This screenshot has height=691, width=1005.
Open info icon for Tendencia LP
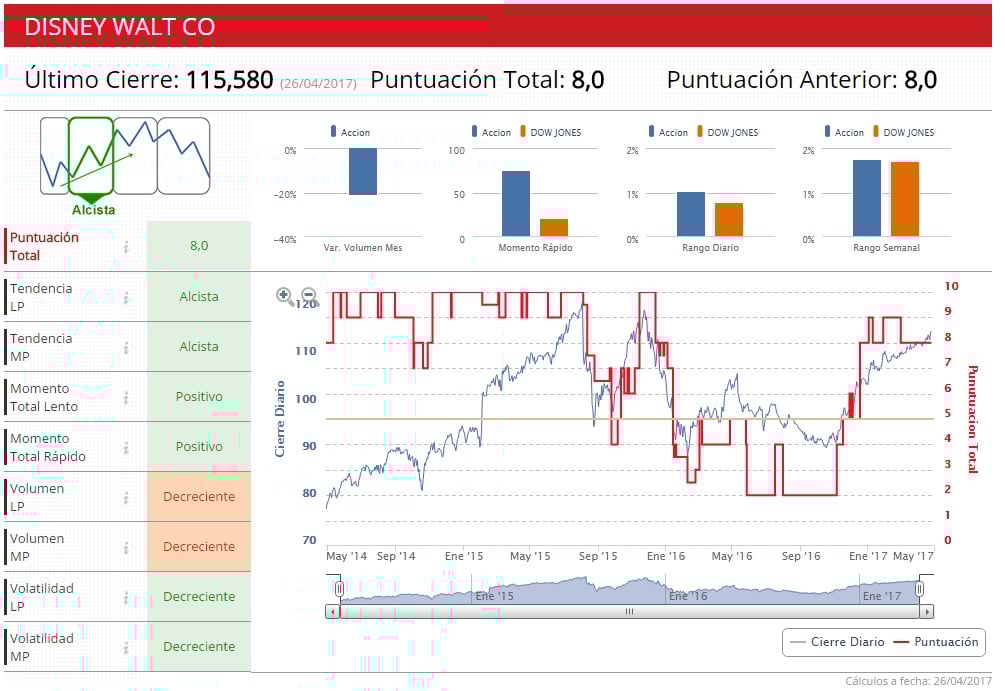[x=126, y=297]
